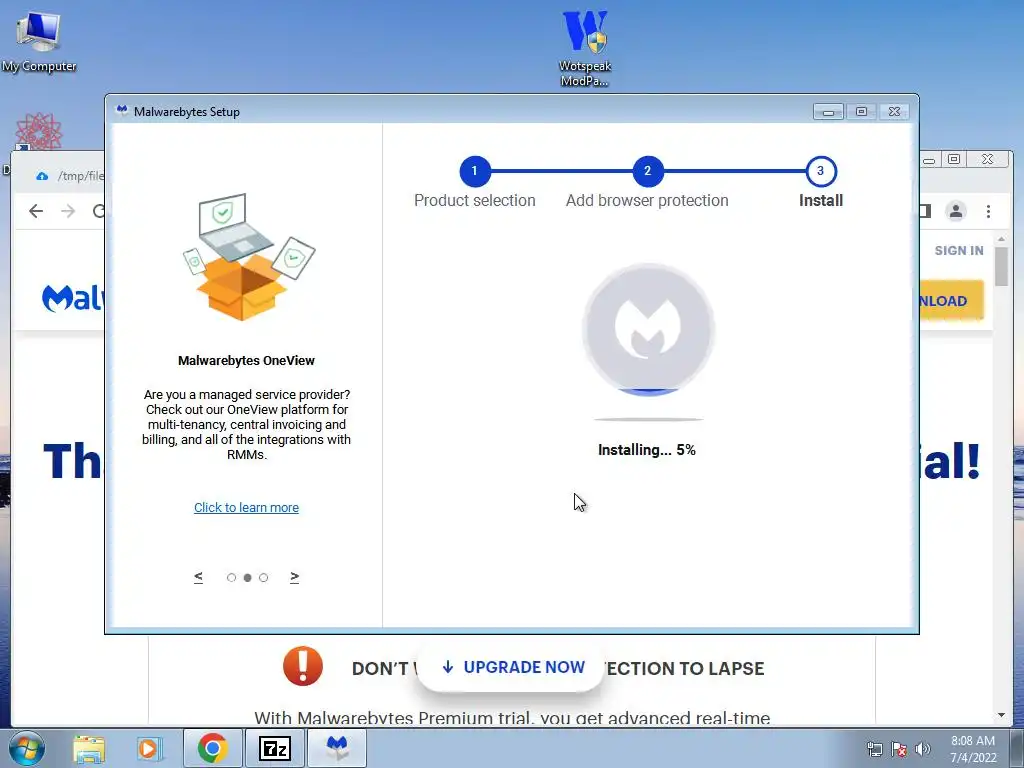The width and height of the screenshot is (1024, 768).
Task: Open File Explorer taskbar icon
Action: [89, 748]
